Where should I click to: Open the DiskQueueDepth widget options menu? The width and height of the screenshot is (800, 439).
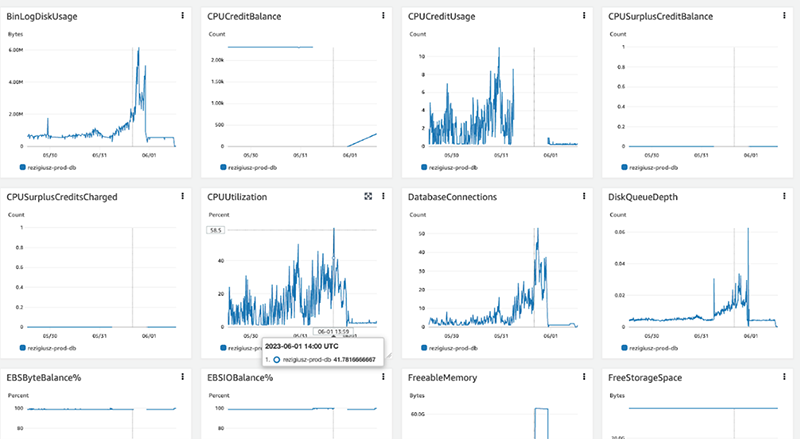(784, 196)
